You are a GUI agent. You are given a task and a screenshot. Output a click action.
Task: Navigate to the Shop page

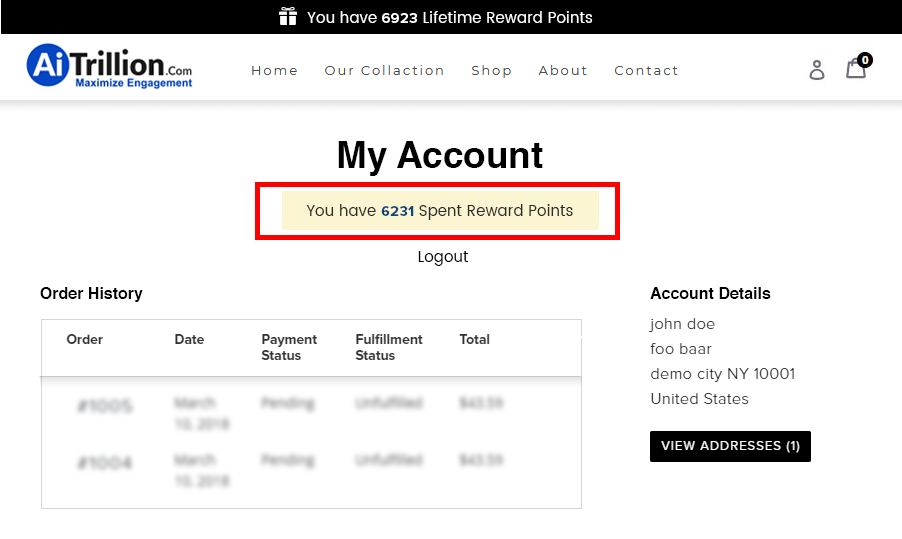(x=491, y=70)
